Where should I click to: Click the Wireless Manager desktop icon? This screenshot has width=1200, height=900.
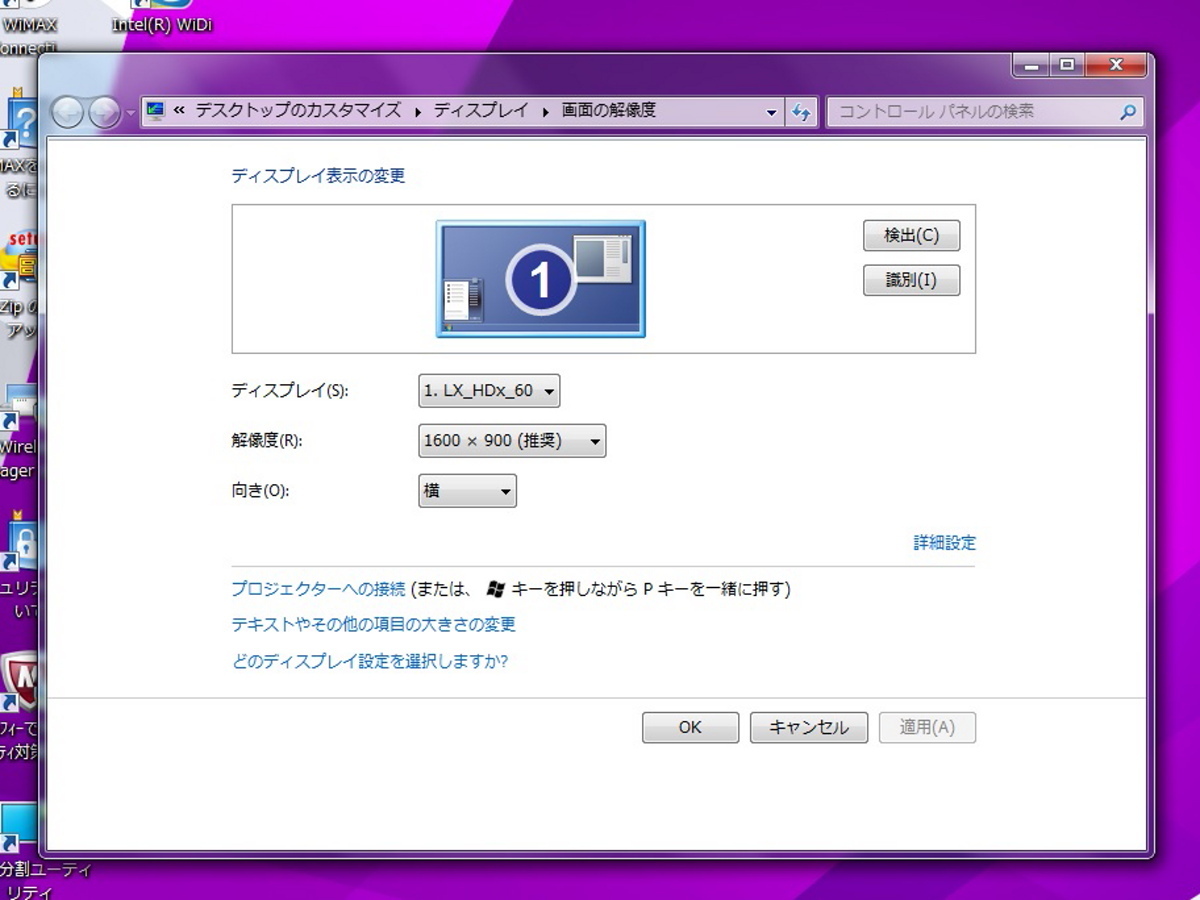point(19,430)
